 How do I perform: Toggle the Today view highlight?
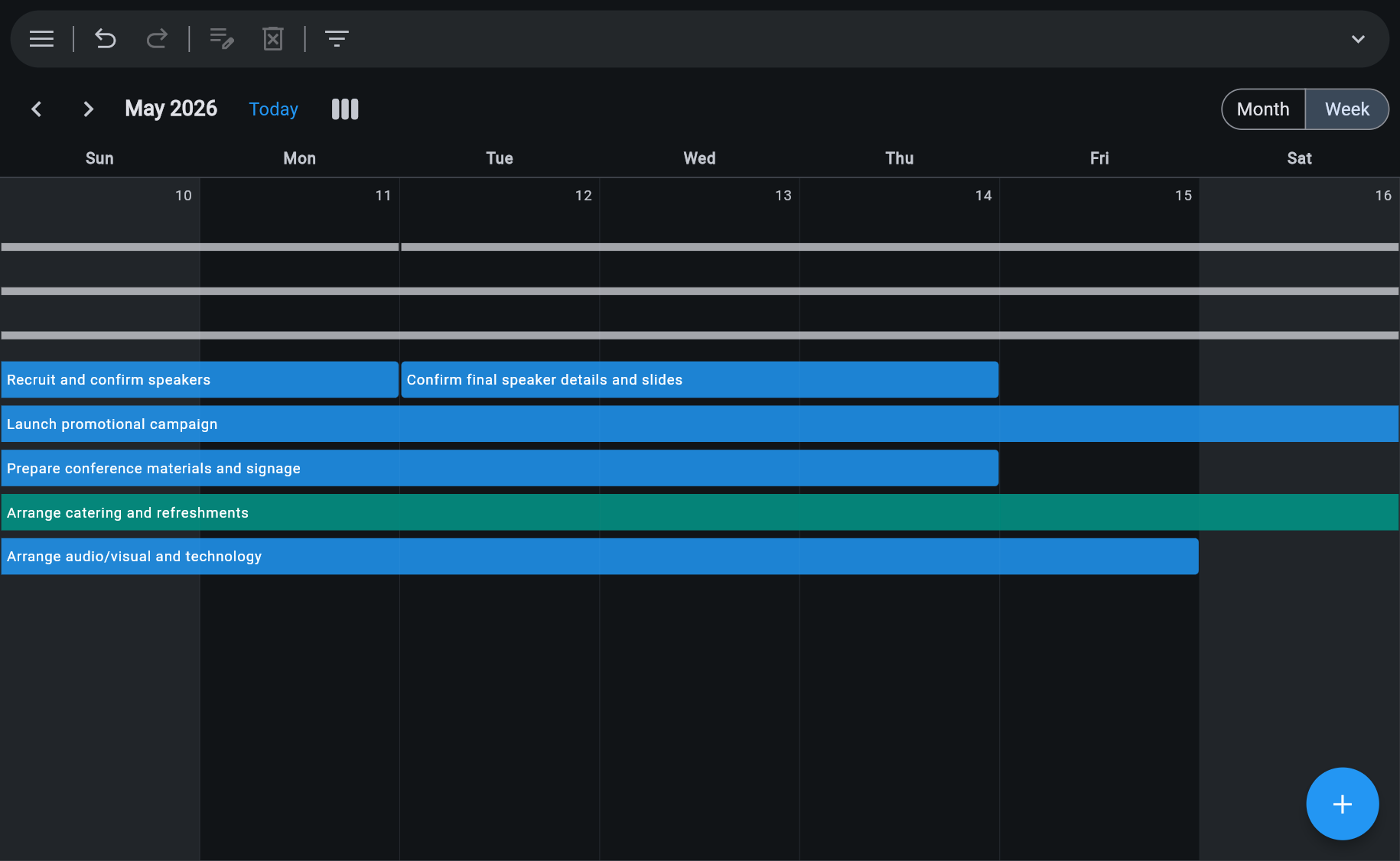[x=273, y=109]
